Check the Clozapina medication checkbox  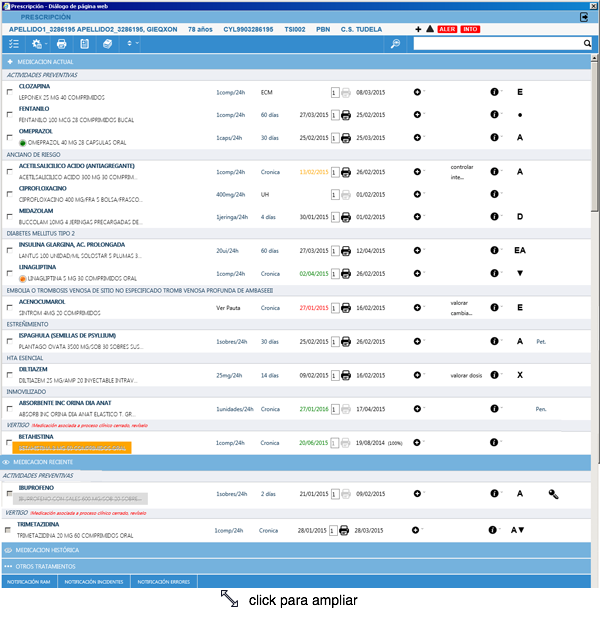(x=10, y=93)
